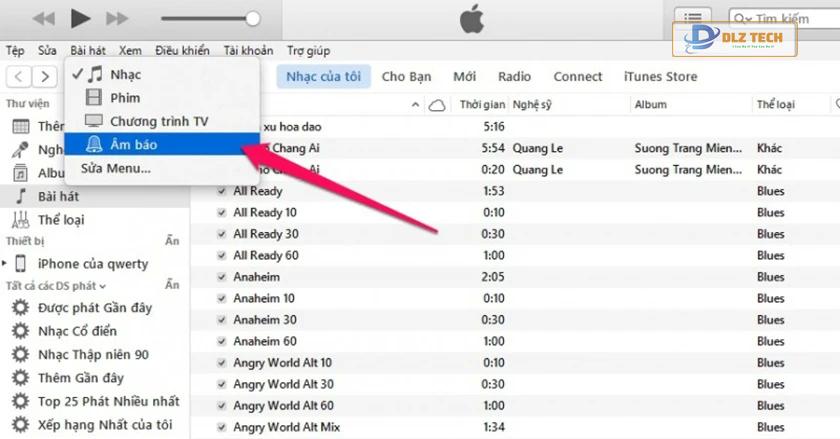Viewport: 840px width, 439px height.
Task: Expand iPhone của qwerty device triangle
Action: click(x=4, y=263)
